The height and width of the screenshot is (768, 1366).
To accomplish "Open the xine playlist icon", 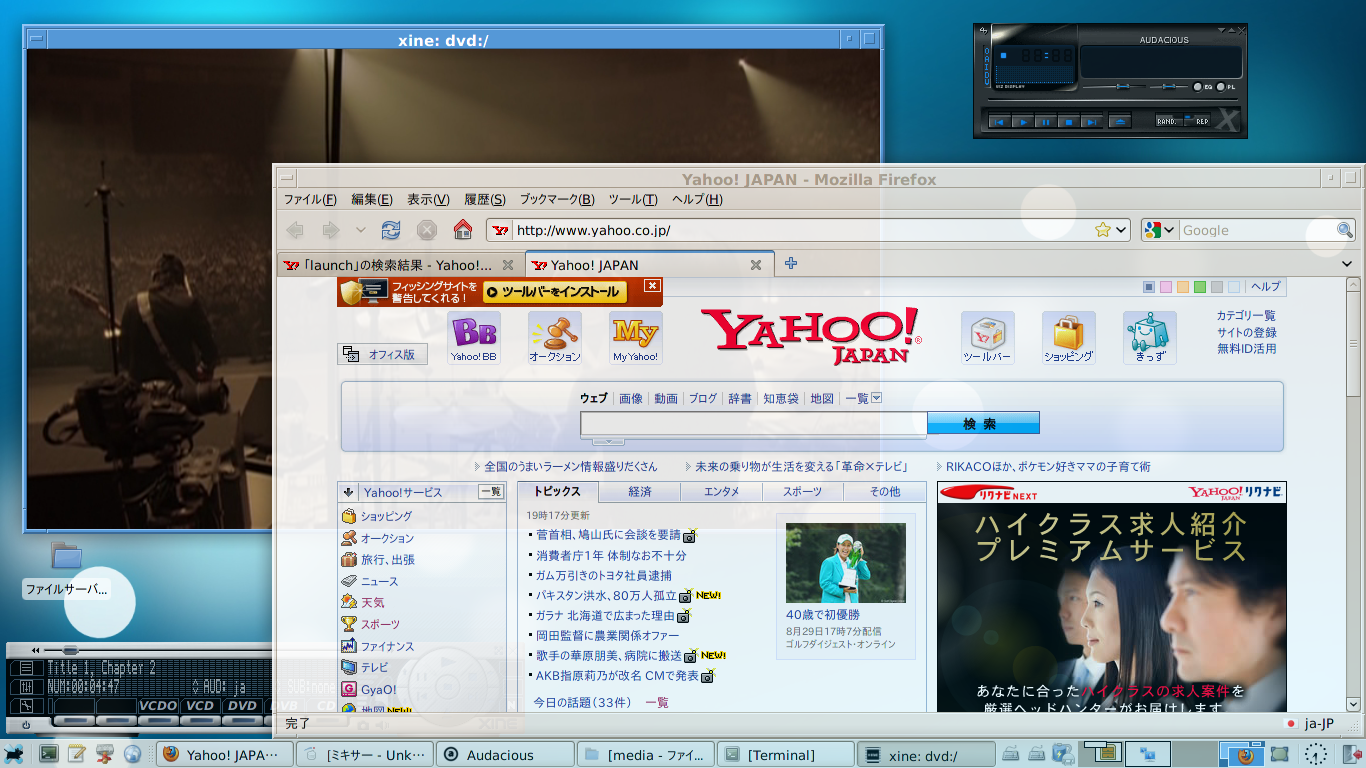I will [x=26, y=668].
